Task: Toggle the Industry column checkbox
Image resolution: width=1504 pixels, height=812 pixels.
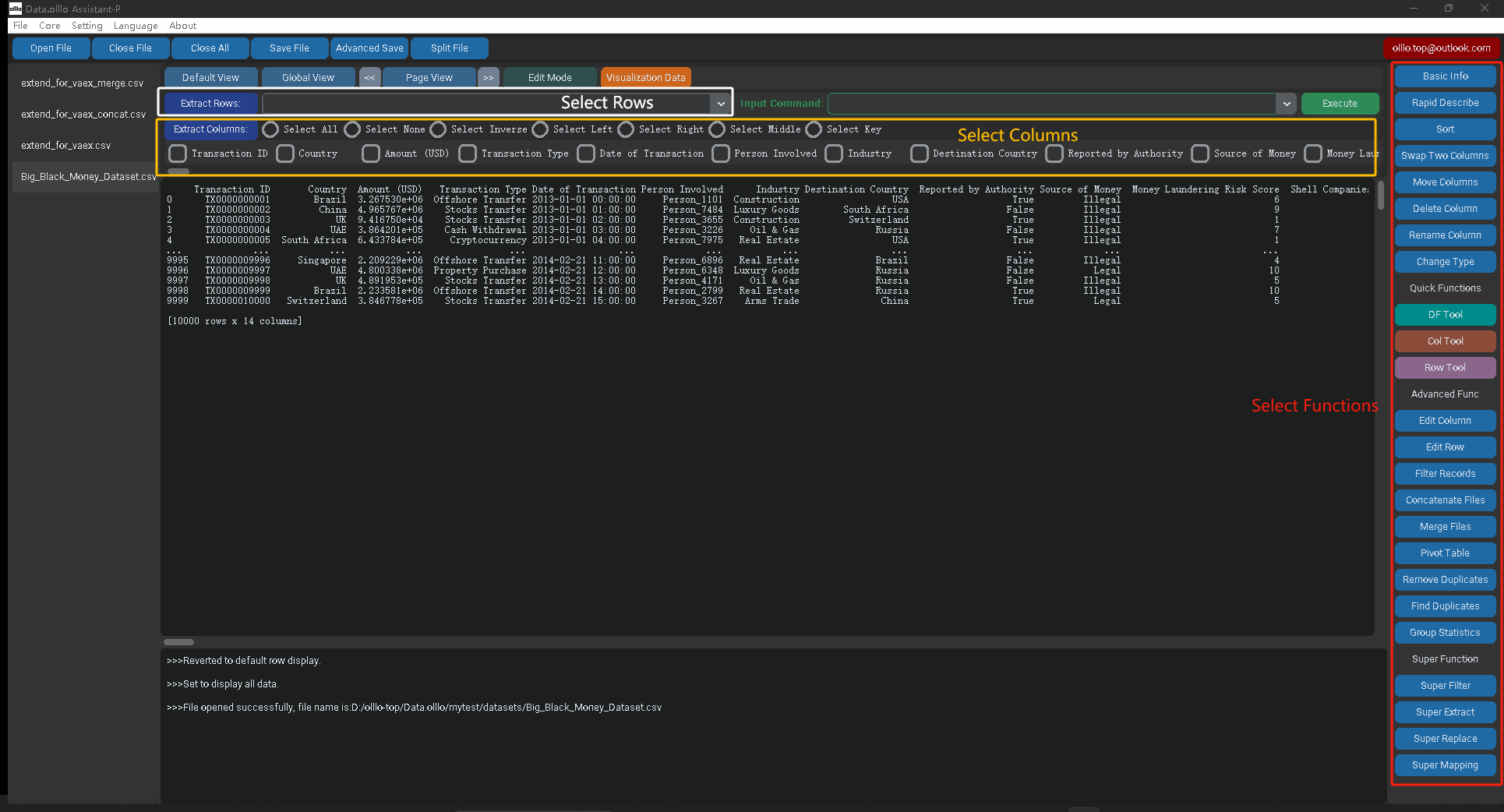Action: [x=834, y=154]
